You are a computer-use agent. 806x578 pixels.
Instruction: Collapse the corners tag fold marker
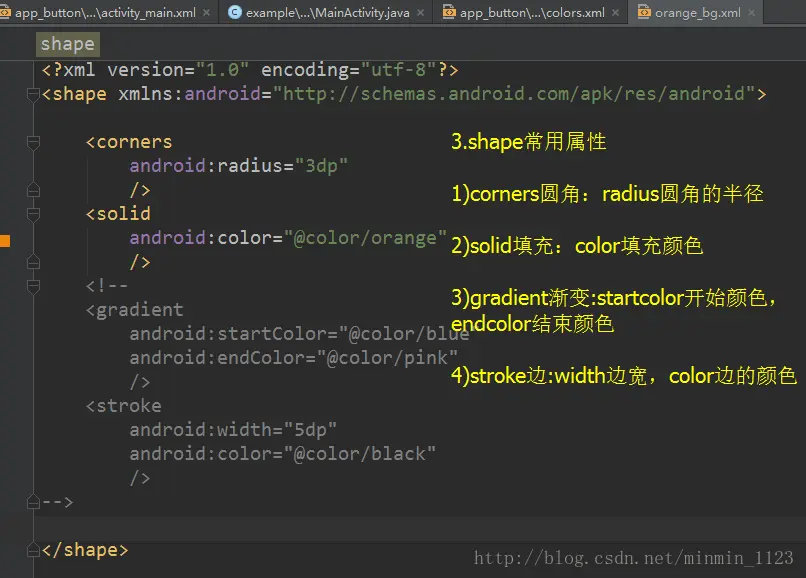33,142
